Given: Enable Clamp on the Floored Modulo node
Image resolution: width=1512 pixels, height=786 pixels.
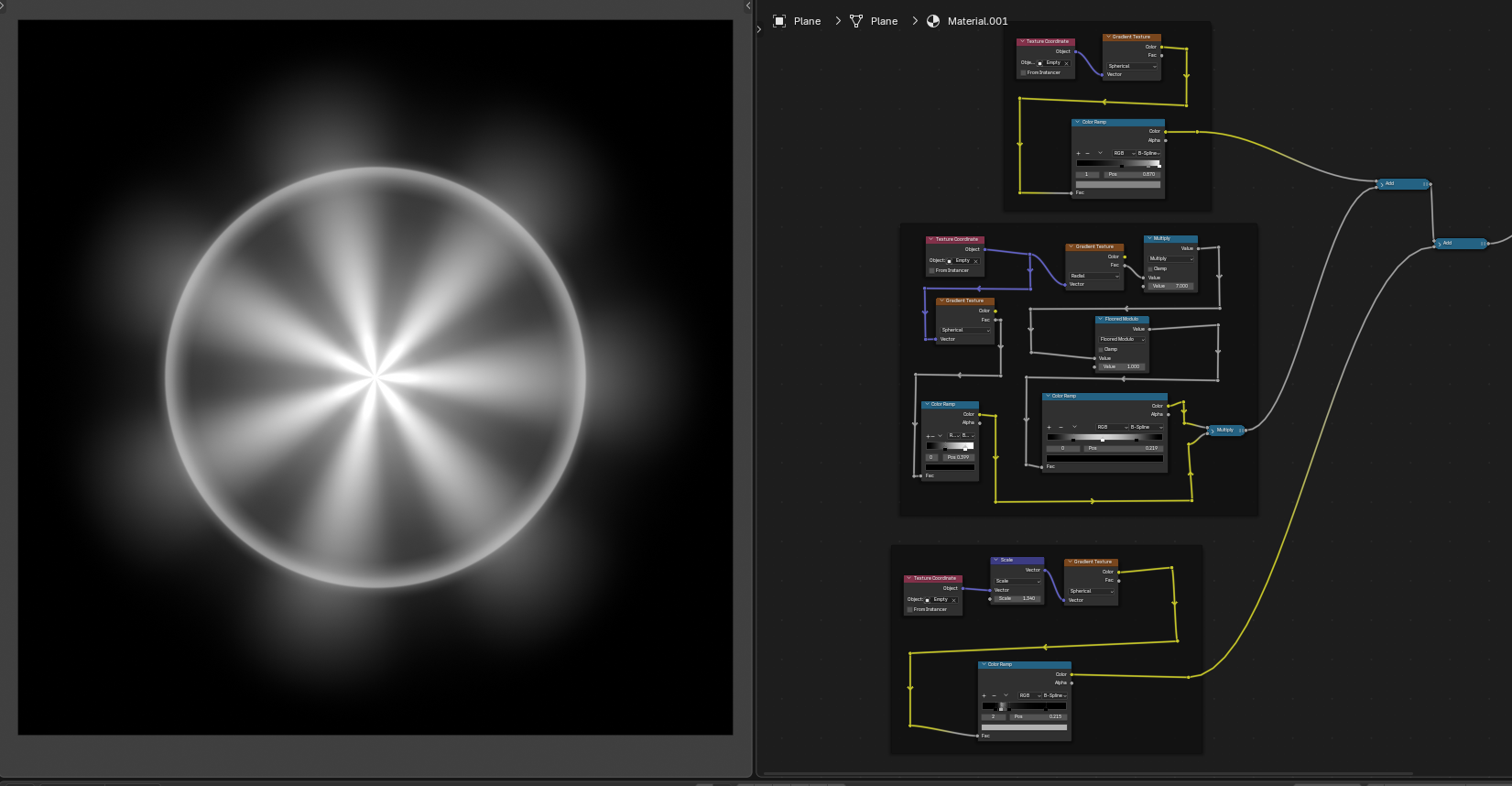Looking at the screenshot, I should [x=1101, y=349].
